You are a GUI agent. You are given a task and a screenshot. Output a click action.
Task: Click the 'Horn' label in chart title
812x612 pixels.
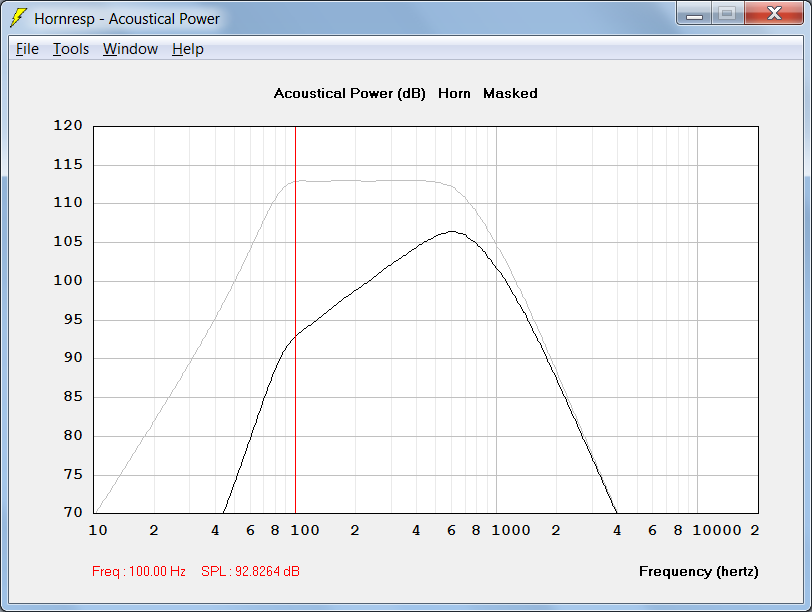(x=454, y=93)
